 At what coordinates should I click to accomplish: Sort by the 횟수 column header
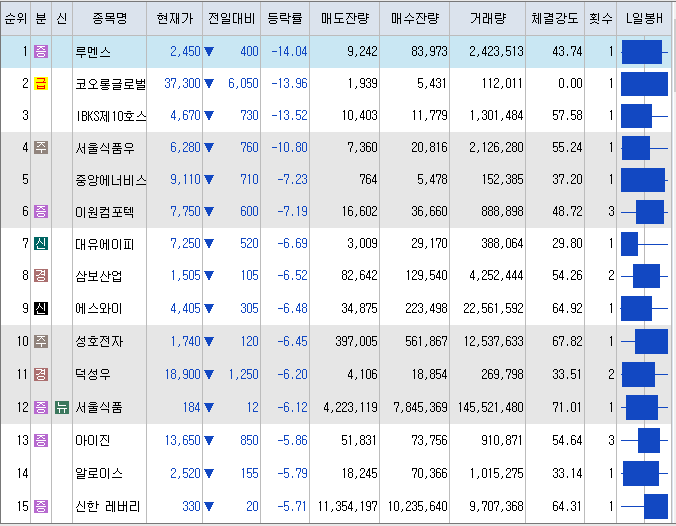coord(601,19)
